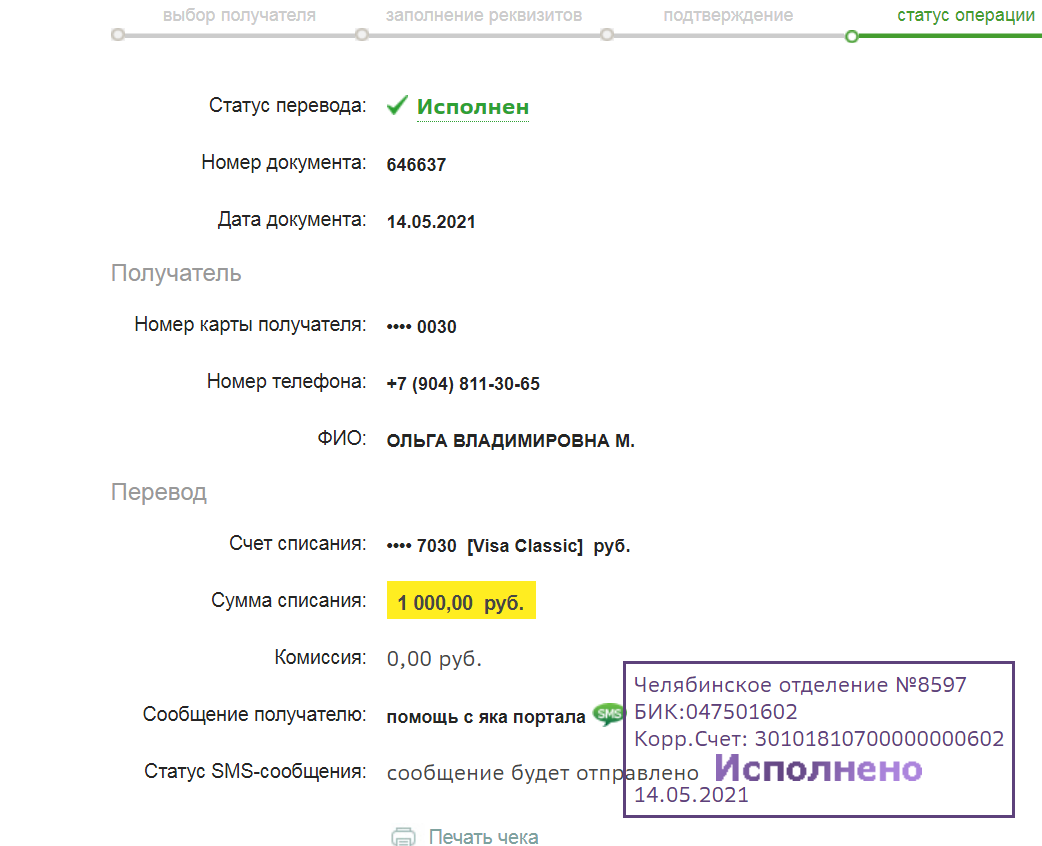Click the БИК:047501602 line in the stamp

(x=716, y=712)
